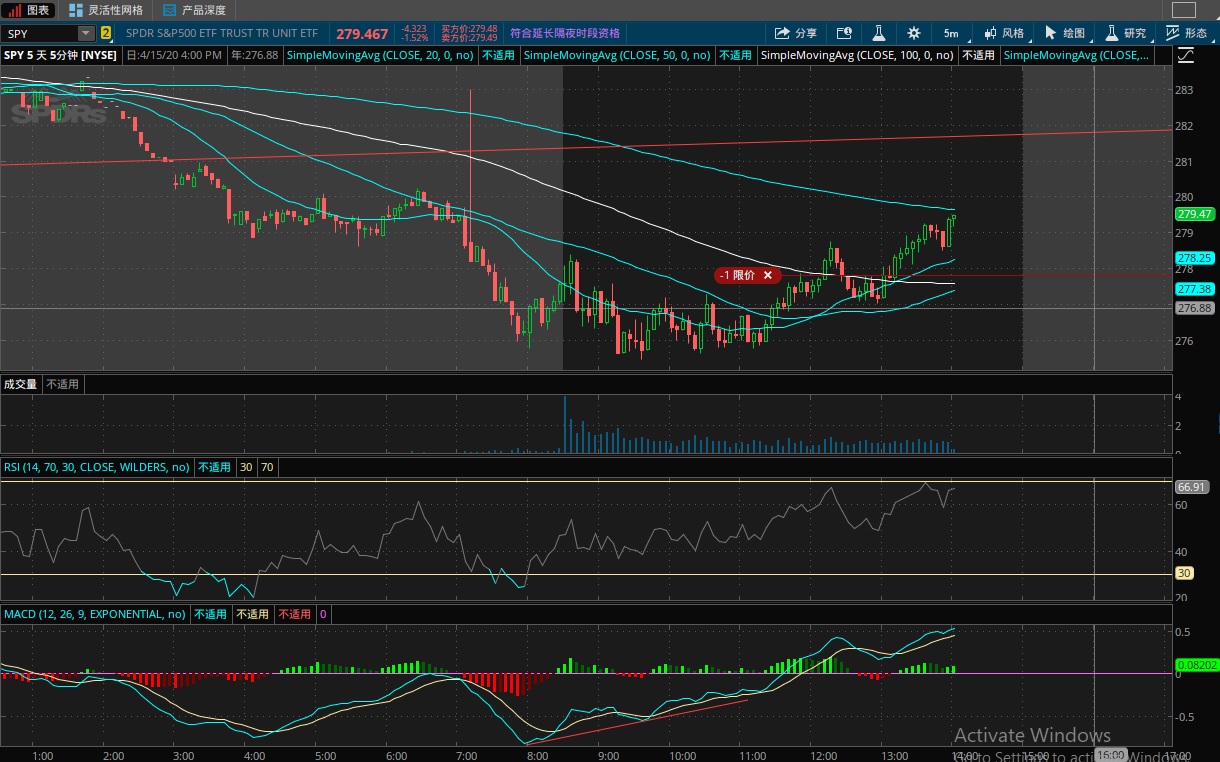1220x762 pixels.
Task: Click the magenta 0 value in MACD header
Action: (x=323, y=614)
